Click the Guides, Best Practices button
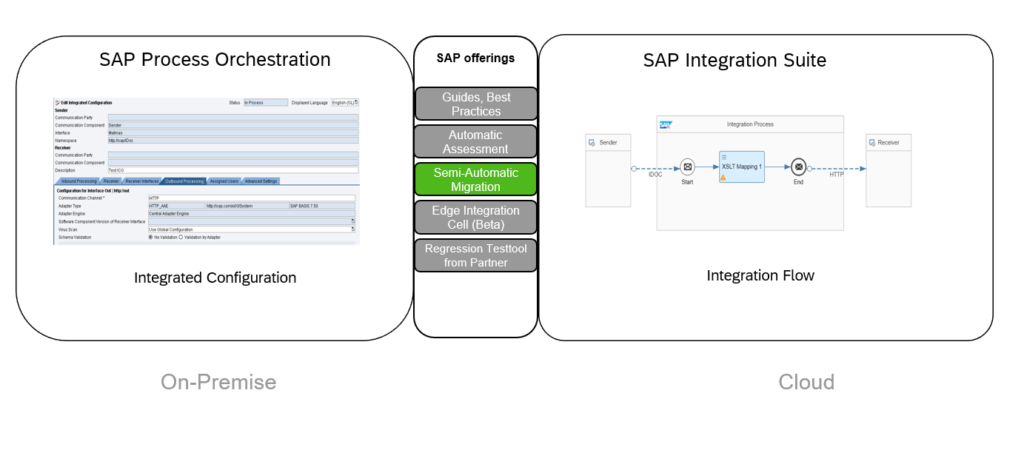The width and height of the screenshot is (1024, 470). tap(476, 103)
